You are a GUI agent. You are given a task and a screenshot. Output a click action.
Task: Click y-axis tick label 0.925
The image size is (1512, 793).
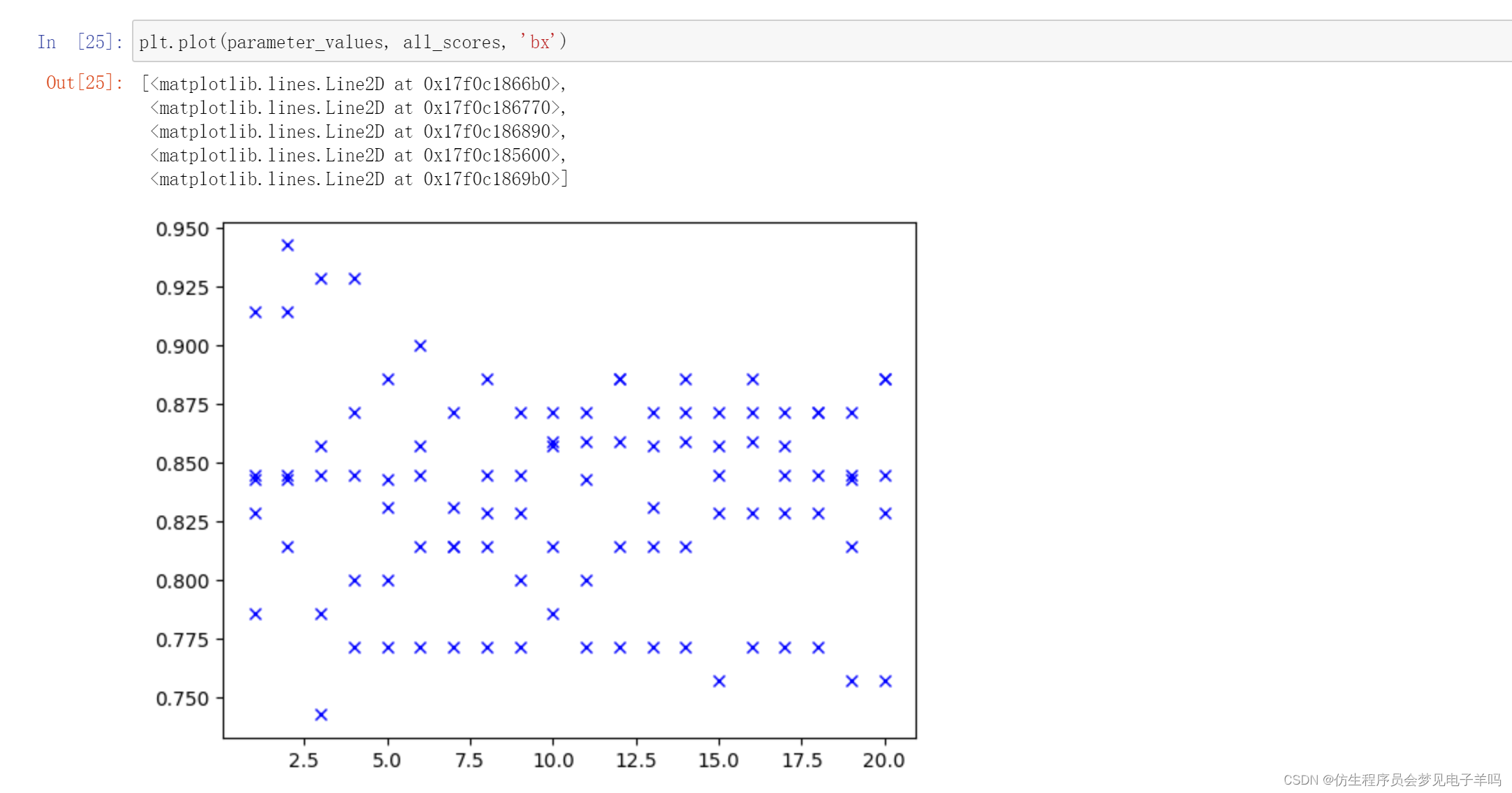pyautogui.click(x=182, y=288)
